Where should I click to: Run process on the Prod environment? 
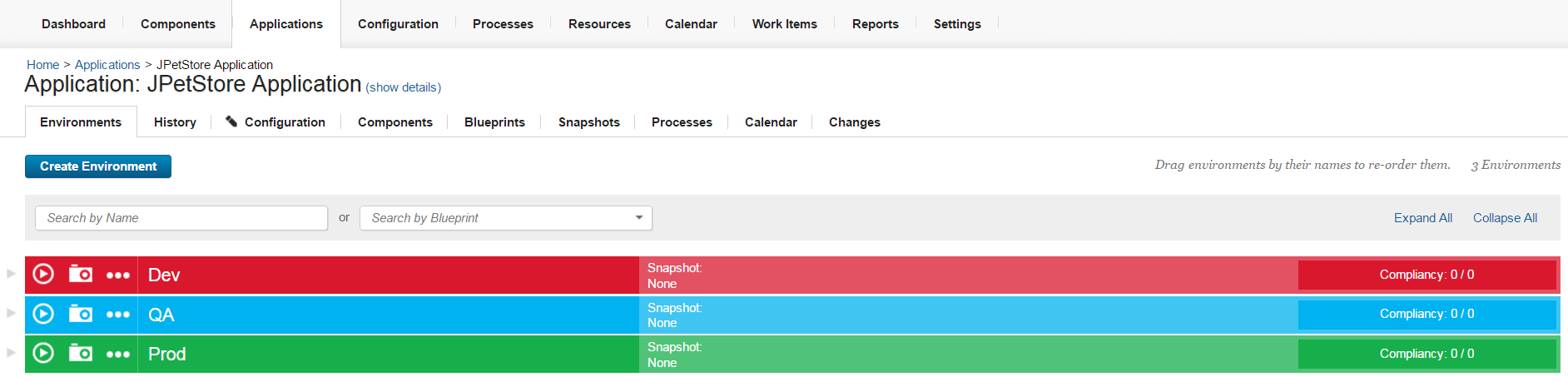[43, 353]
